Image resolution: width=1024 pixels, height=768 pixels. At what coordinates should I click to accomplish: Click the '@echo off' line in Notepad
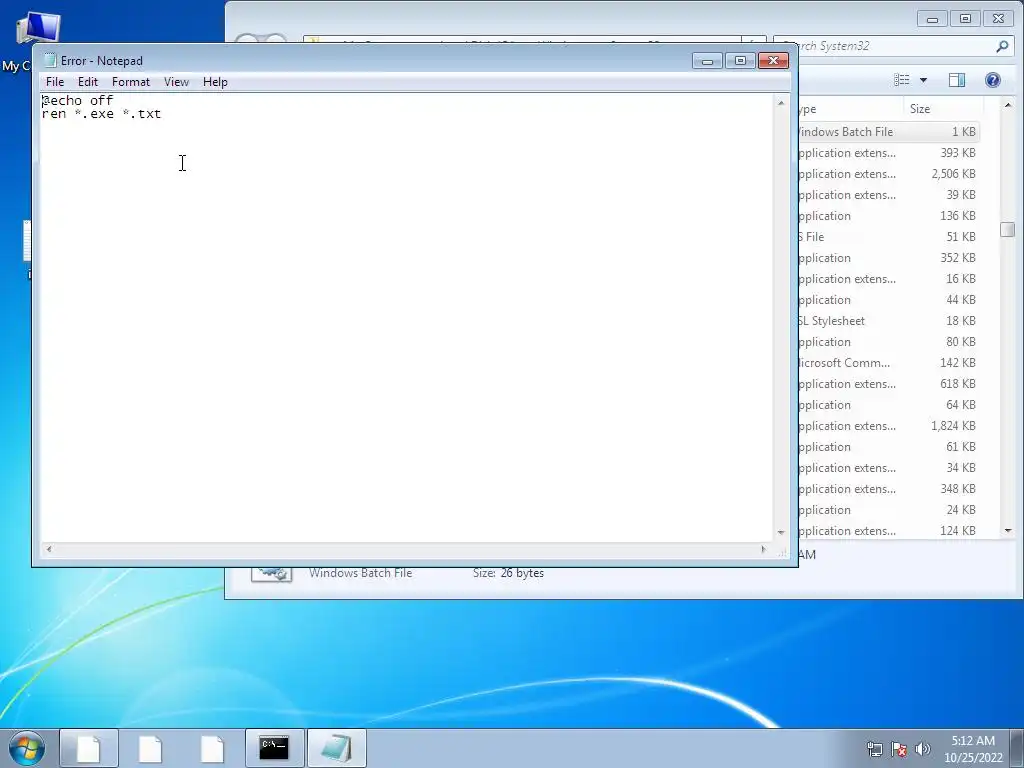pyautogui.click(x=78, y=101)
